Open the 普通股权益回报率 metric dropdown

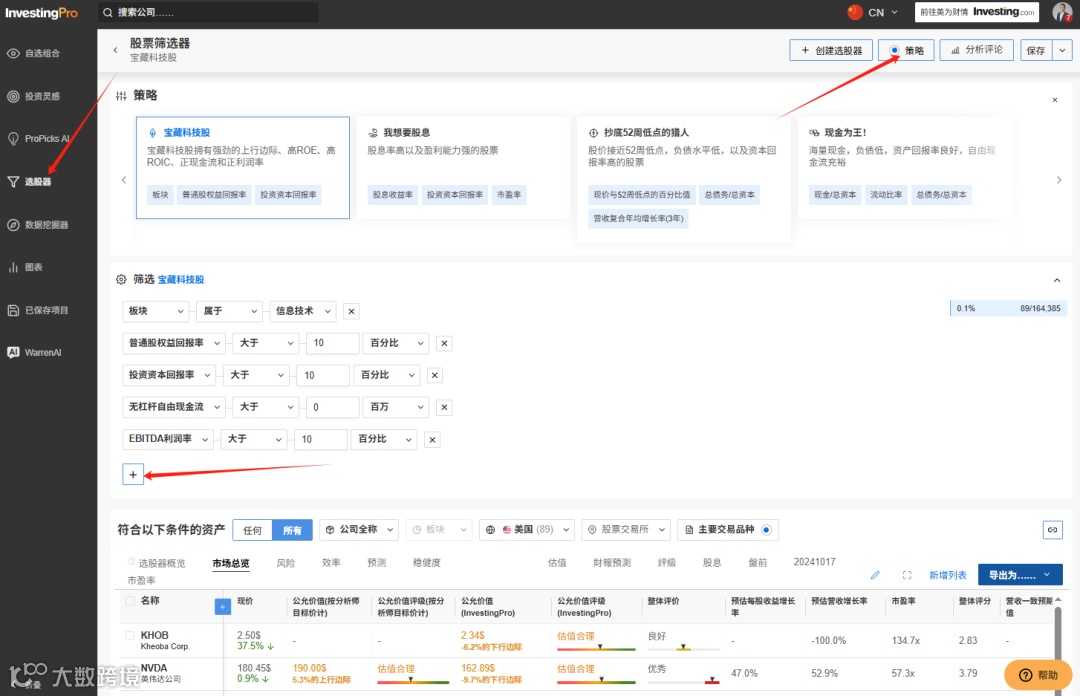click(174, 343)
